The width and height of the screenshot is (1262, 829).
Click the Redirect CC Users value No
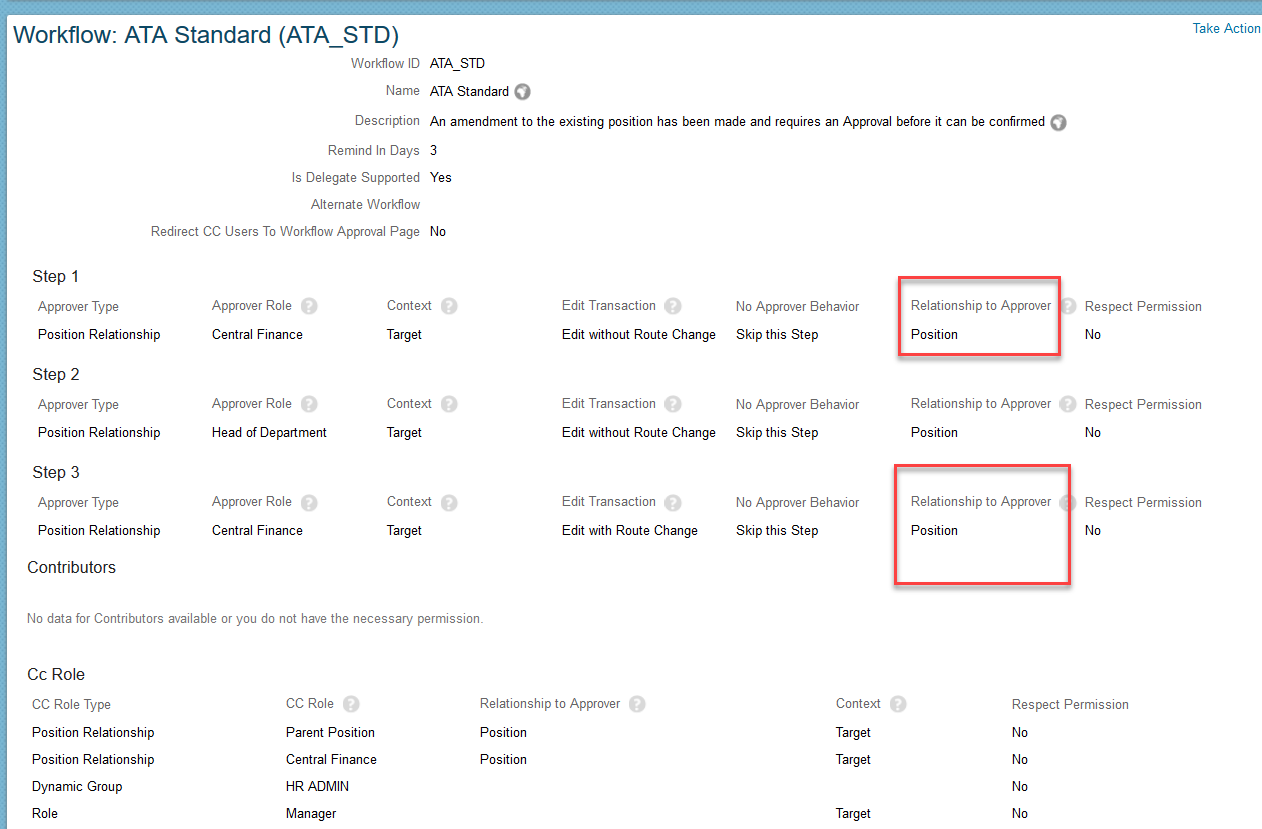tap(437, 232)
